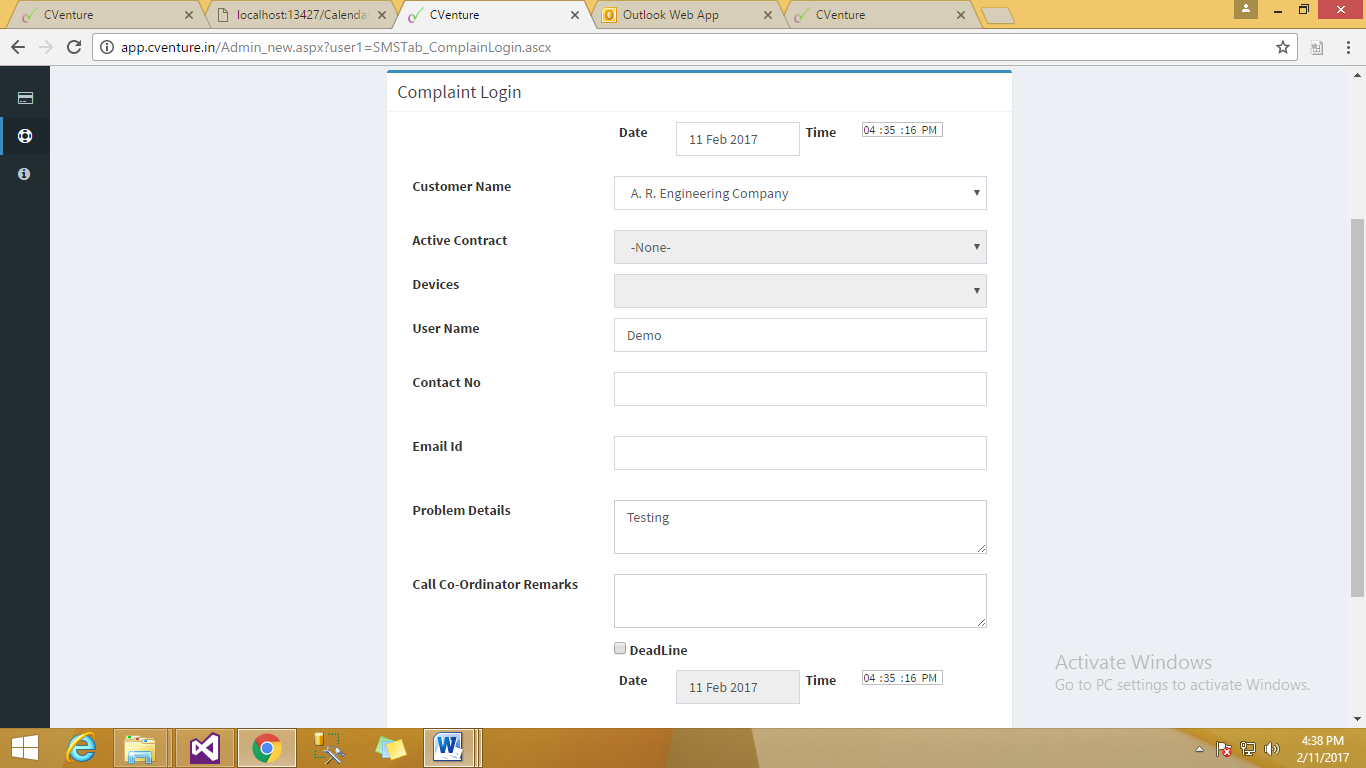Close the localhost:13427 tab
The height and width of the screenshot is (768, 1366).
pyautogui.click(x=382, y=15)
